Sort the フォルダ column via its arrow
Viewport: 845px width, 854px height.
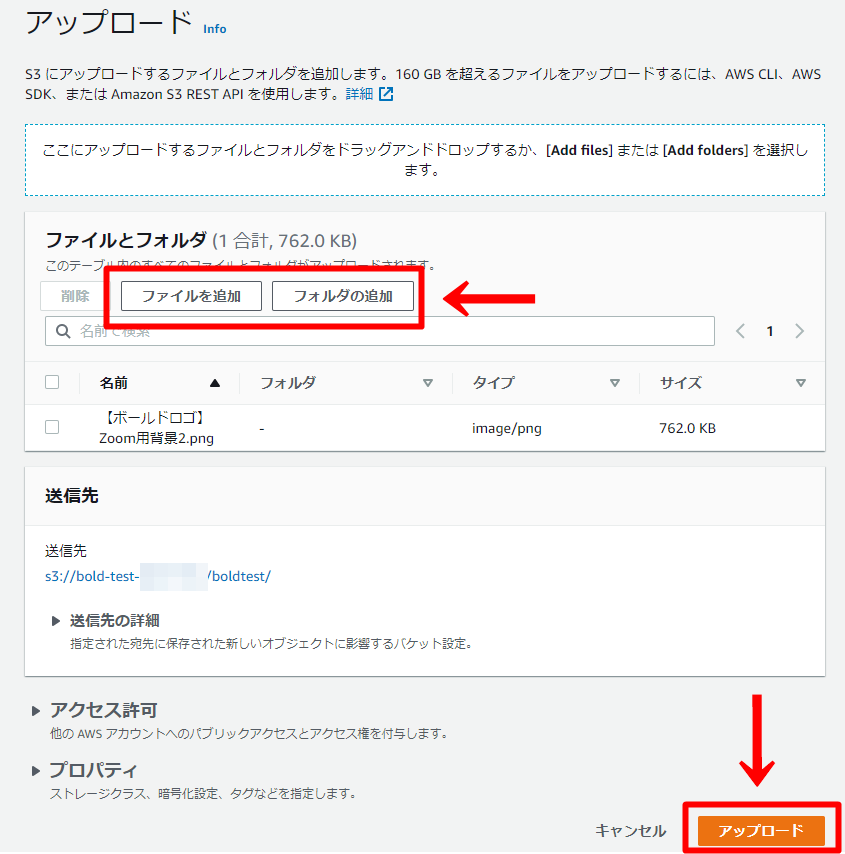coord(428,383)
